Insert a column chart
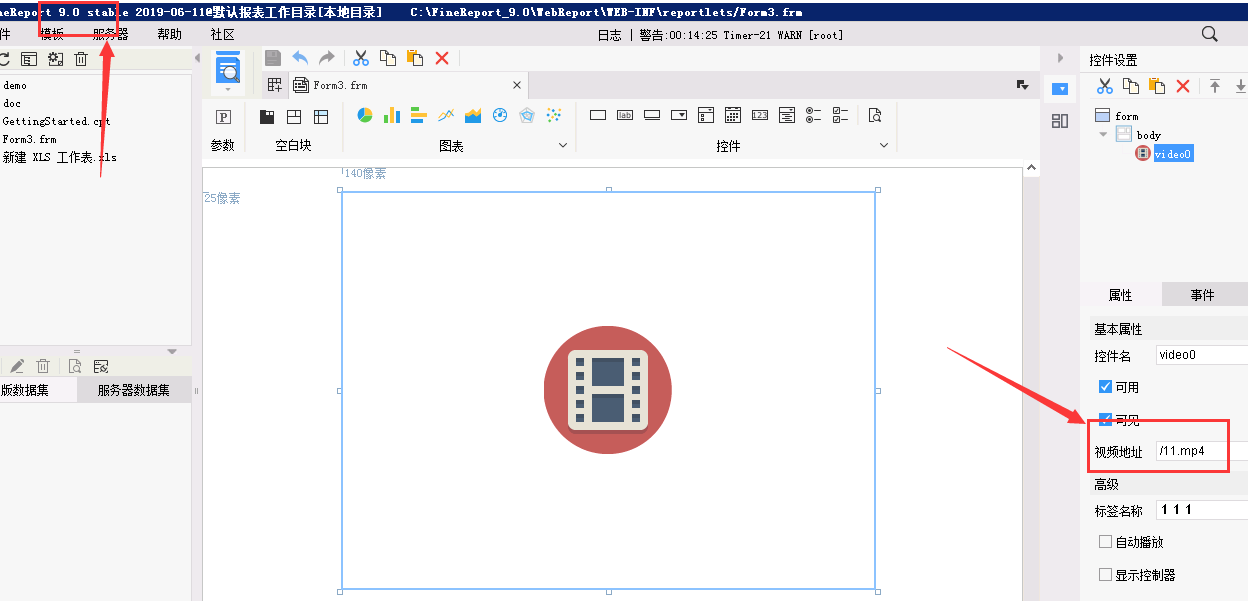1249x601 pixels. point(392,115)
